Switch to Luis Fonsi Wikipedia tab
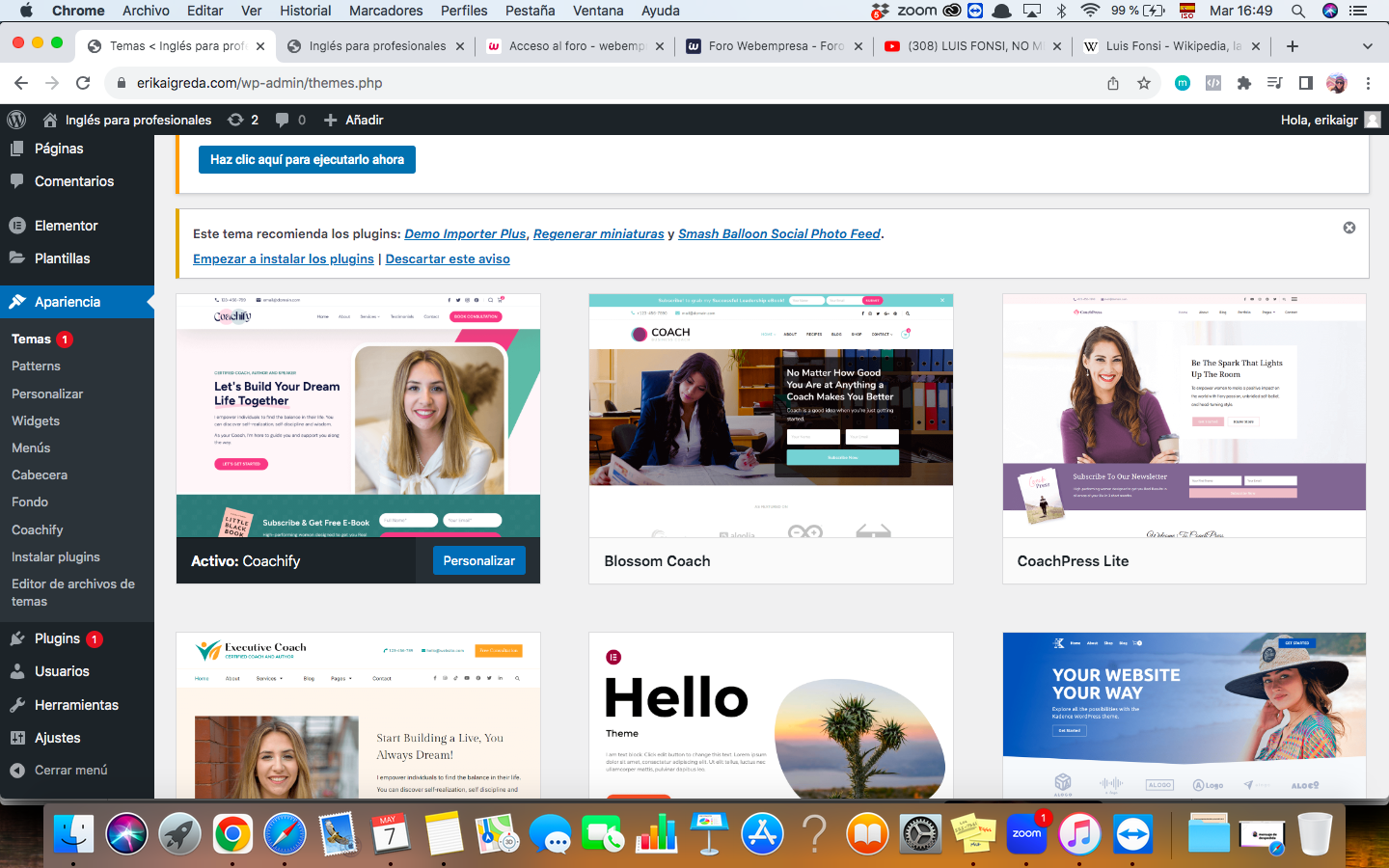Screen dimensions: 1389x868 coord(1172,46)
